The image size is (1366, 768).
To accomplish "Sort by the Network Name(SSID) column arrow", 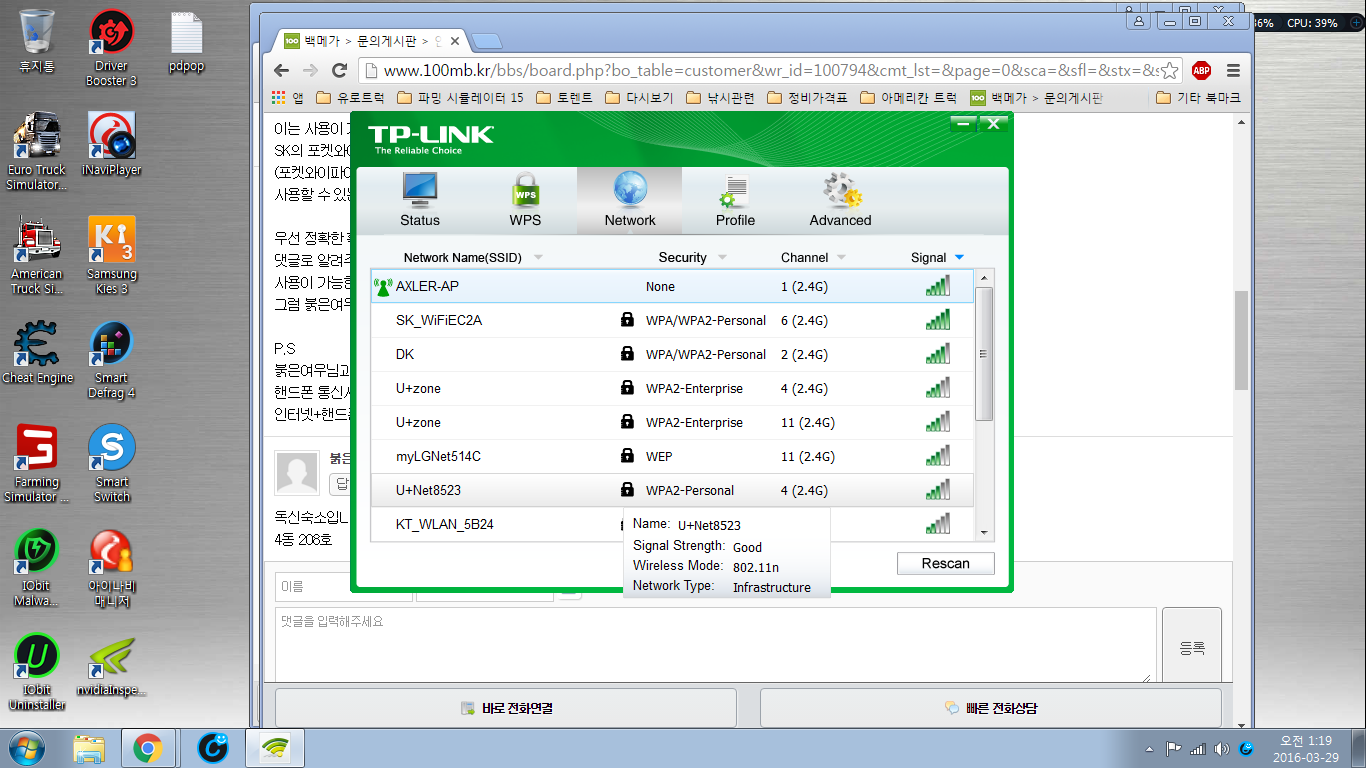I will [538, 258].
